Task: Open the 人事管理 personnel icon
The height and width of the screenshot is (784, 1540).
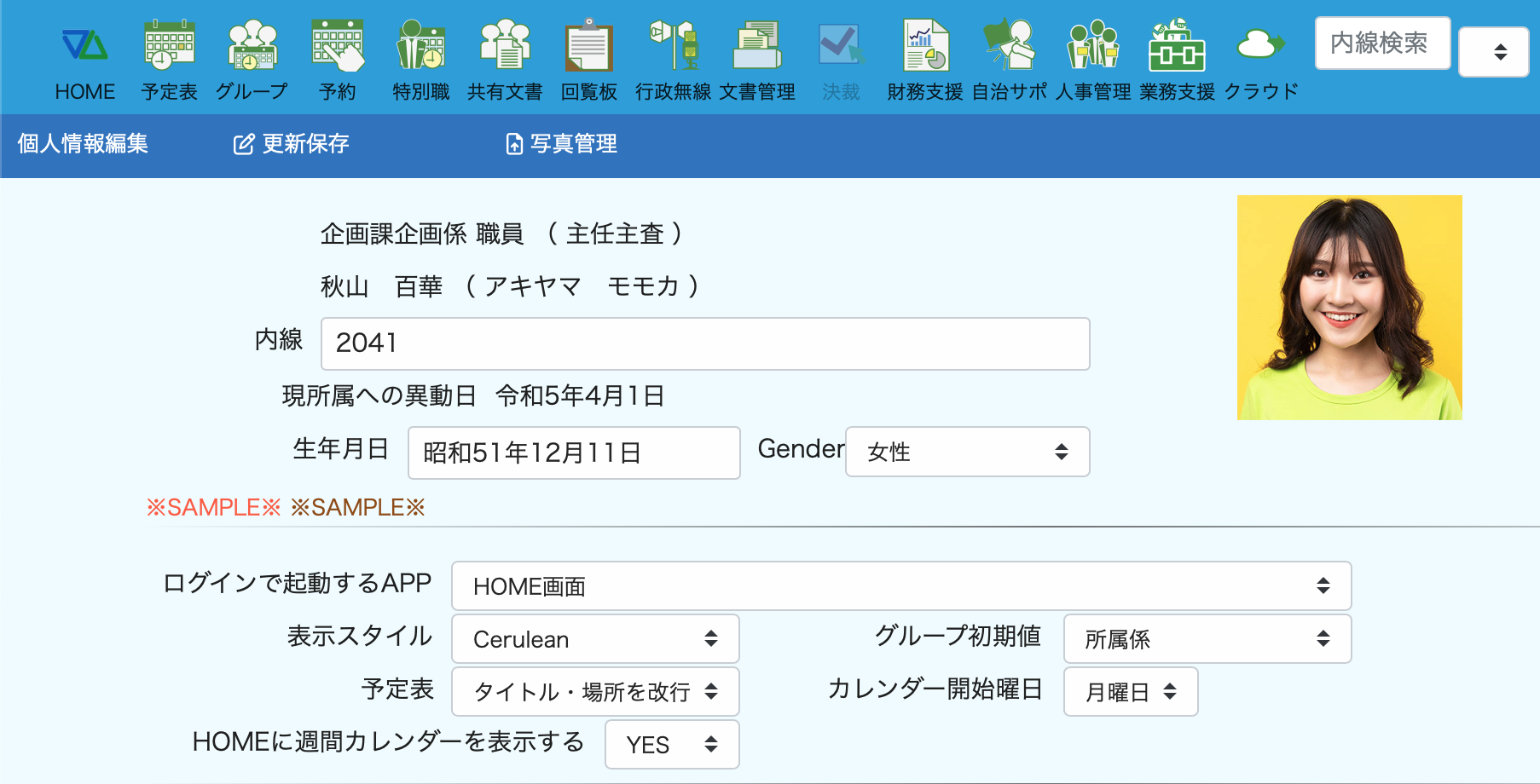Action: click(x=1093, y=45)
